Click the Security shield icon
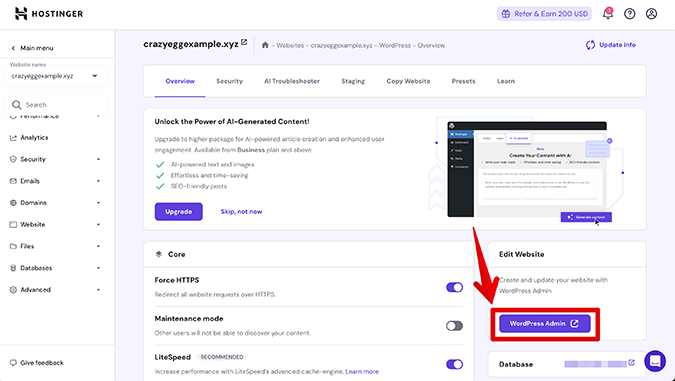The image size is (675, 381). 13,159
